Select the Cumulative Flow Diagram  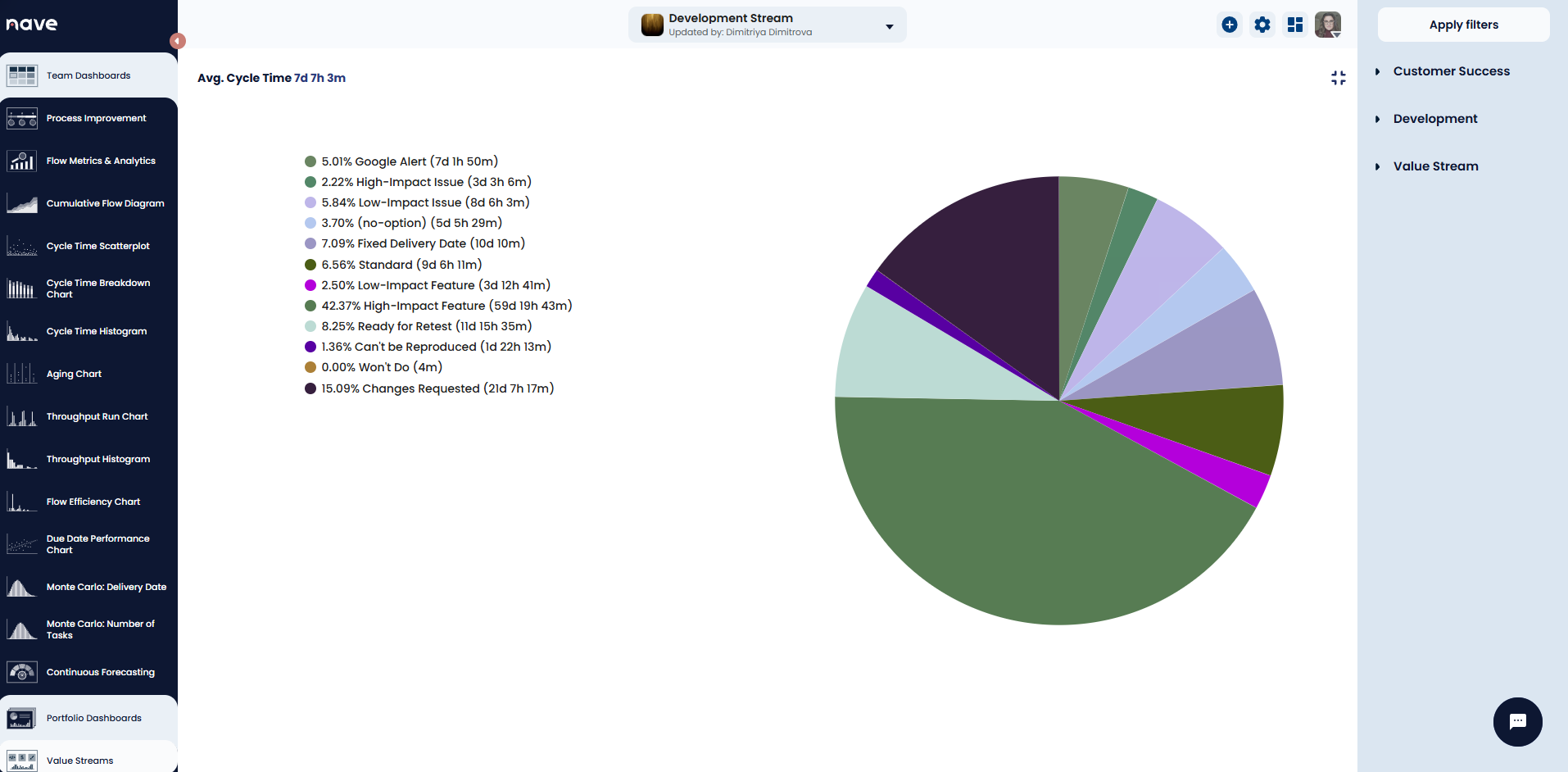[x=105, y=202]
